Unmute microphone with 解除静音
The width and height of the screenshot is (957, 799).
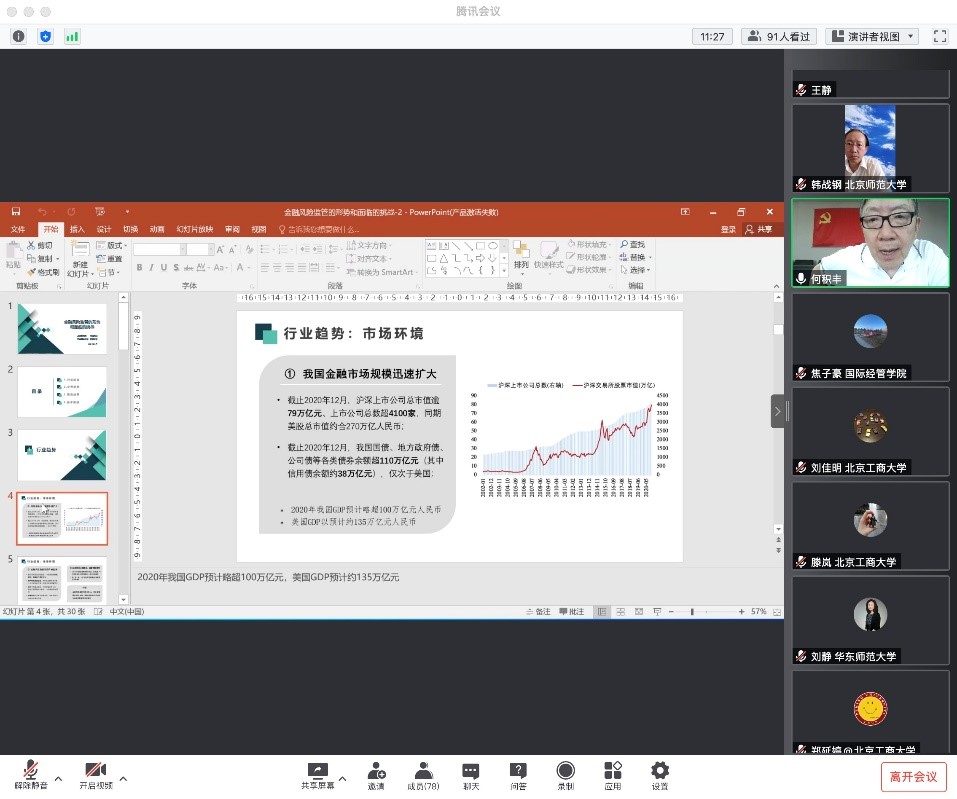coord(32,774)
